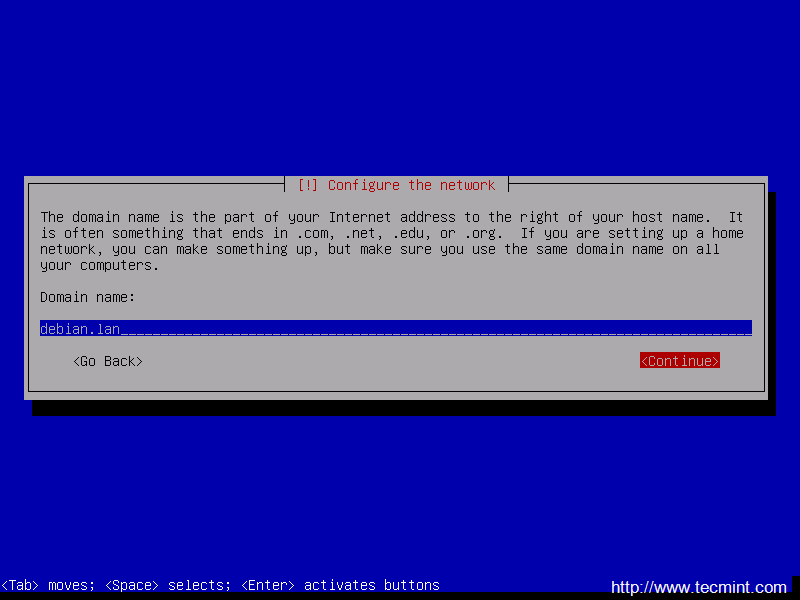Viewport: 800px width, 600px height.
Task: Focus the Domain name input field
Action: coord(396,328)
